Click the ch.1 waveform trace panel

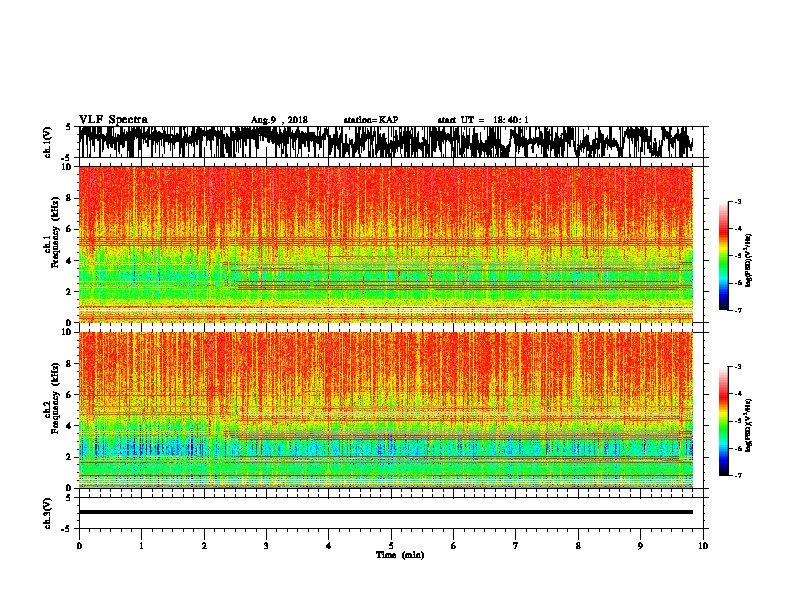(x=391, y=142)
